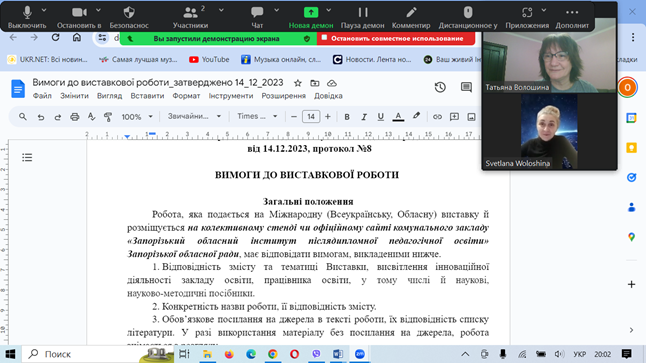The image size is (646, 363).
Task: Open the paragraph style dropdown
Action: (x=194, y=117)
